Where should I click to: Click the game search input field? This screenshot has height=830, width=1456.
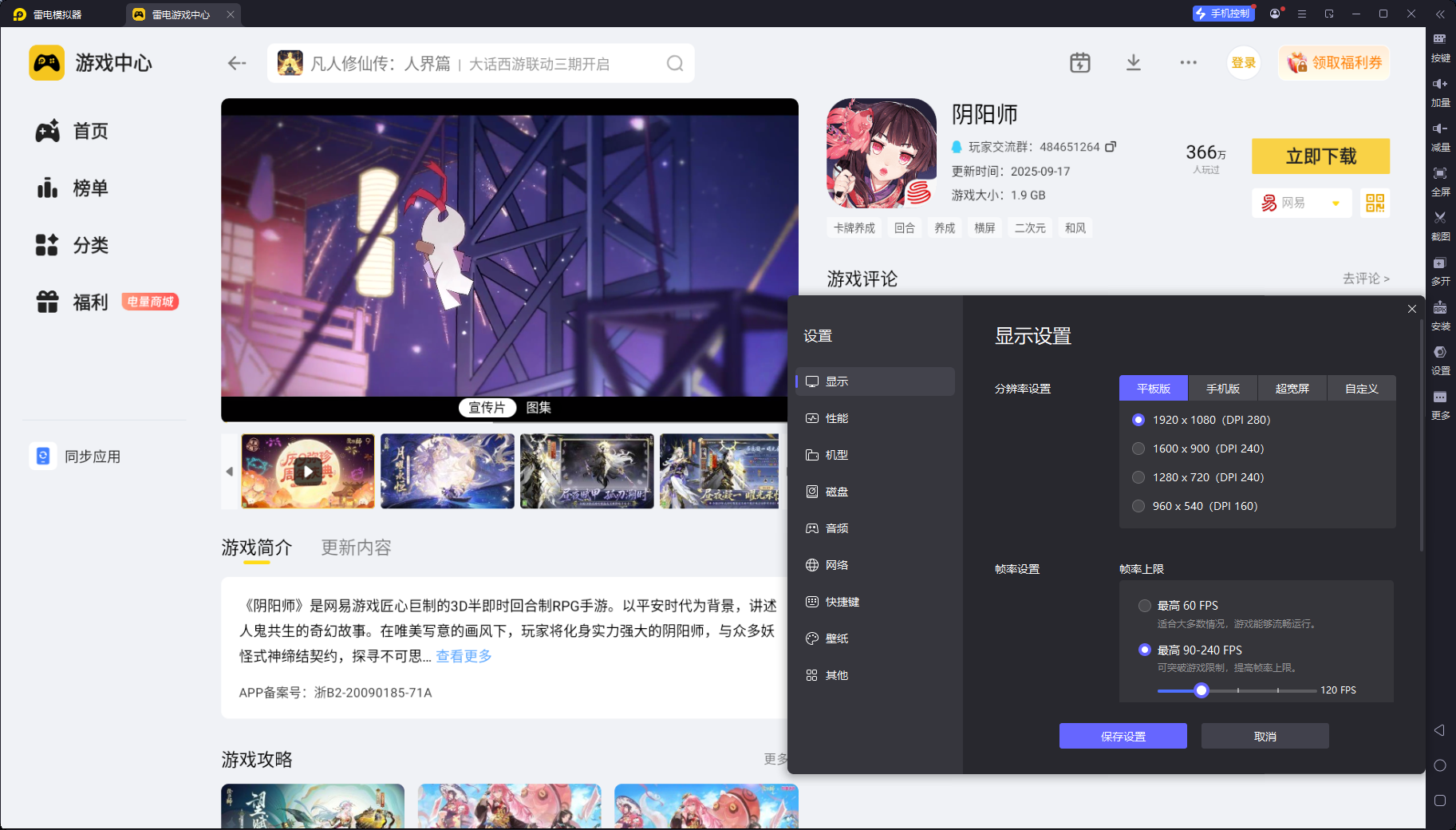481,63
